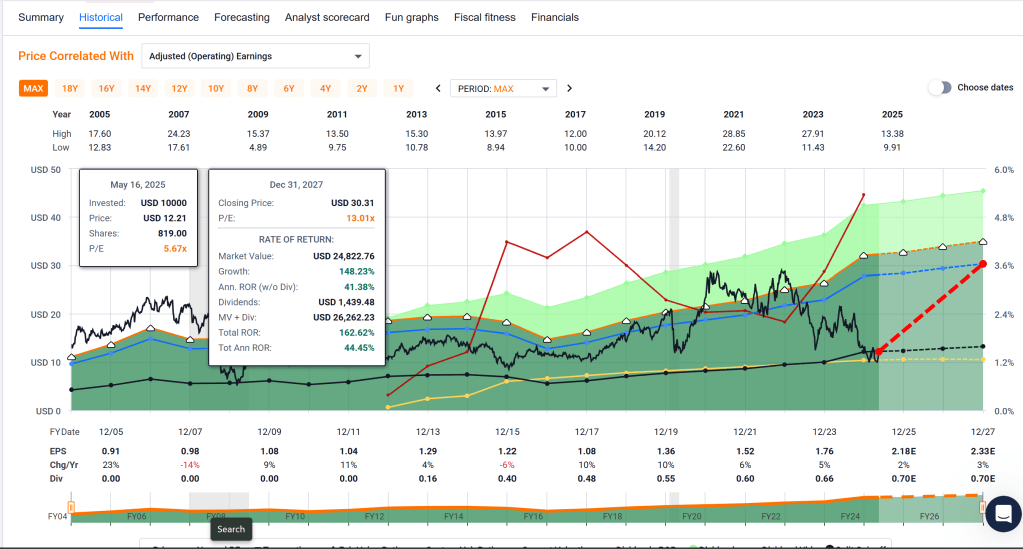
Task: Go to the Analyst scorecard tab
Action: click(327, 17)
